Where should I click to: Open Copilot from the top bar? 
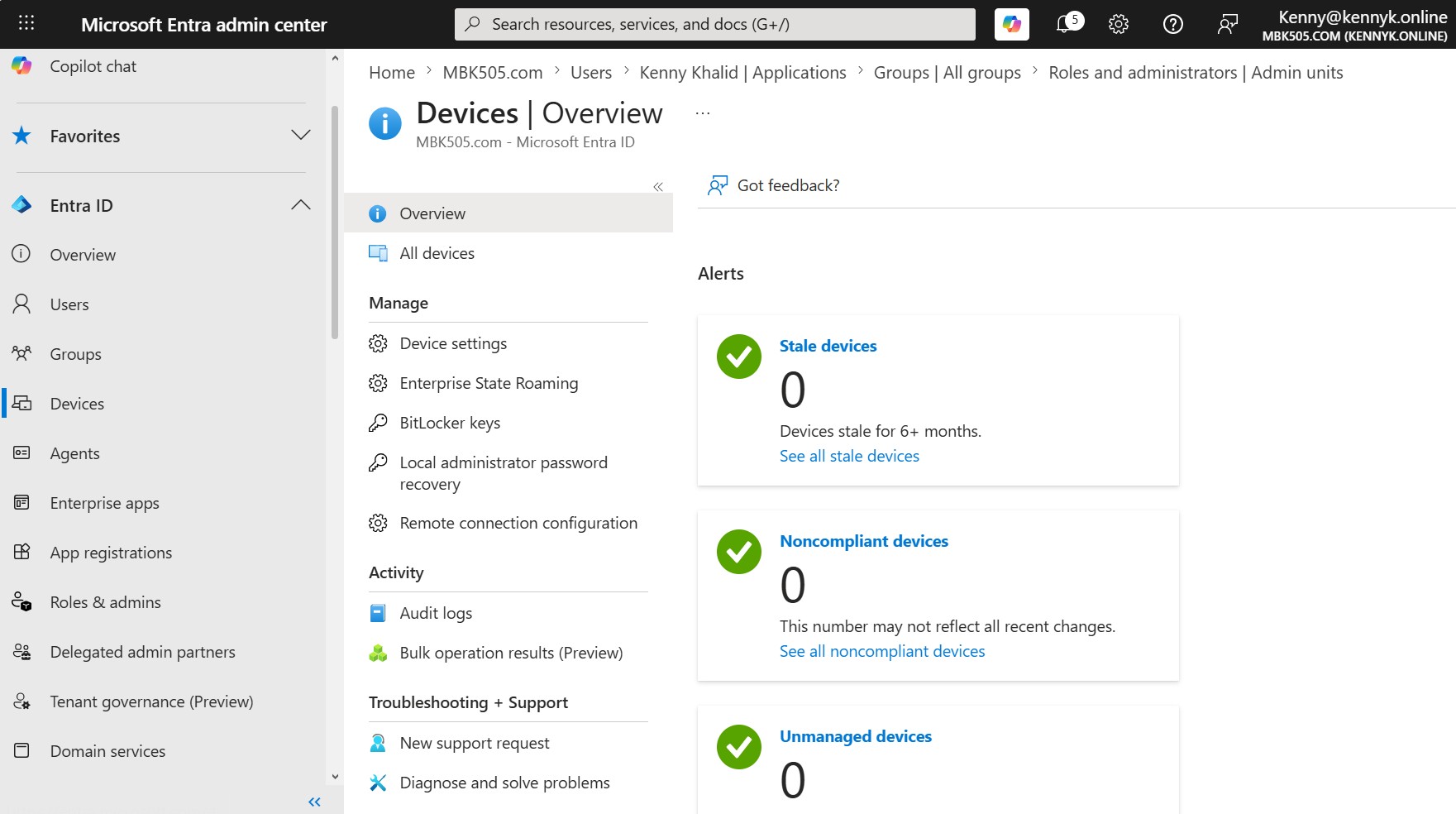point(1012,24)
